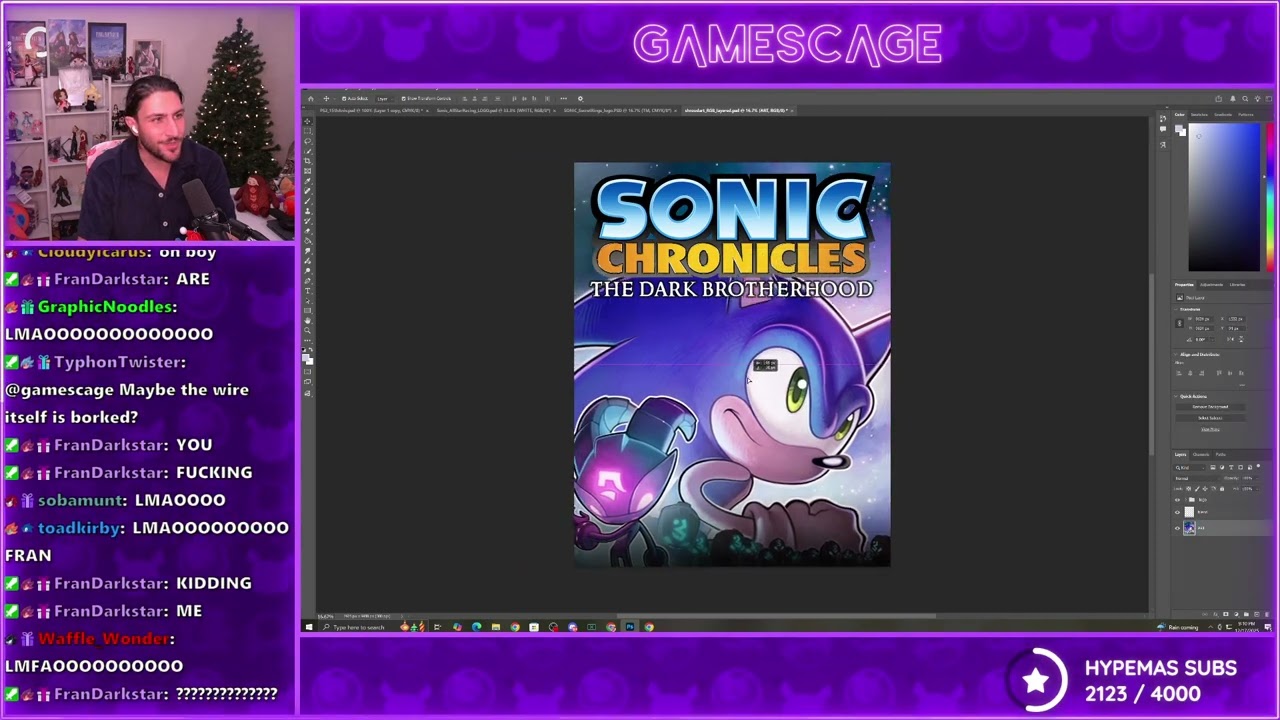The width and height of the screenshot is (1280, 720).
Task: Select the Zoom tool
Action: (x=307, y=331)
